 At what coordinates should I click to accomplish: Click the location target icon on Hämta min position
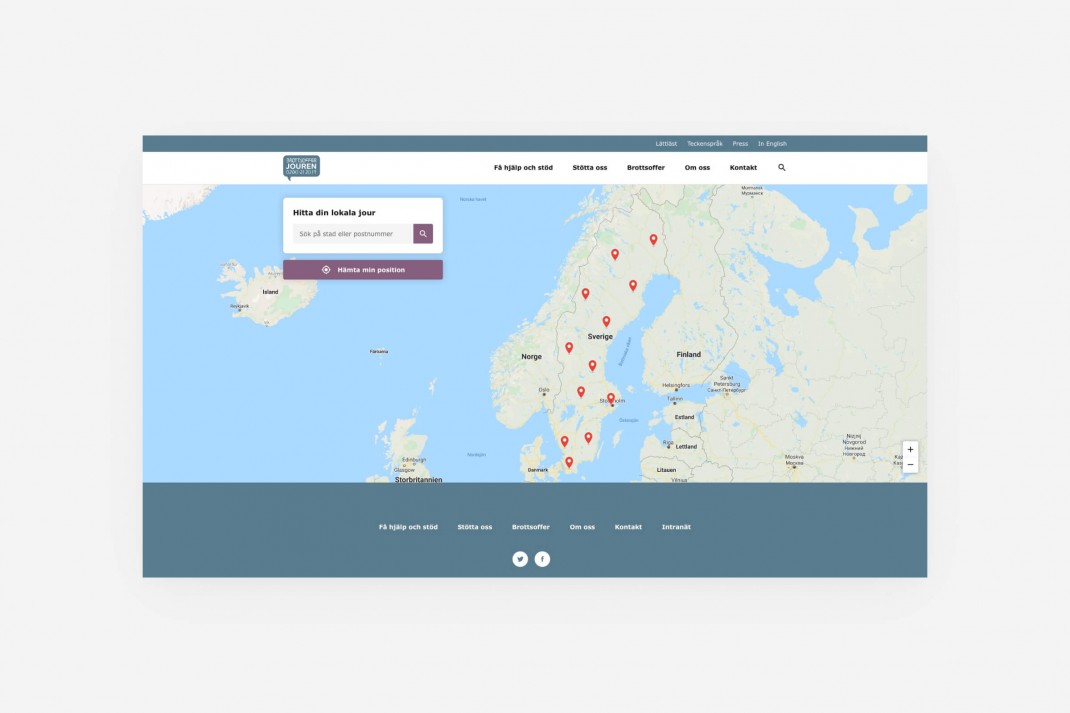[x=326, y=270]
